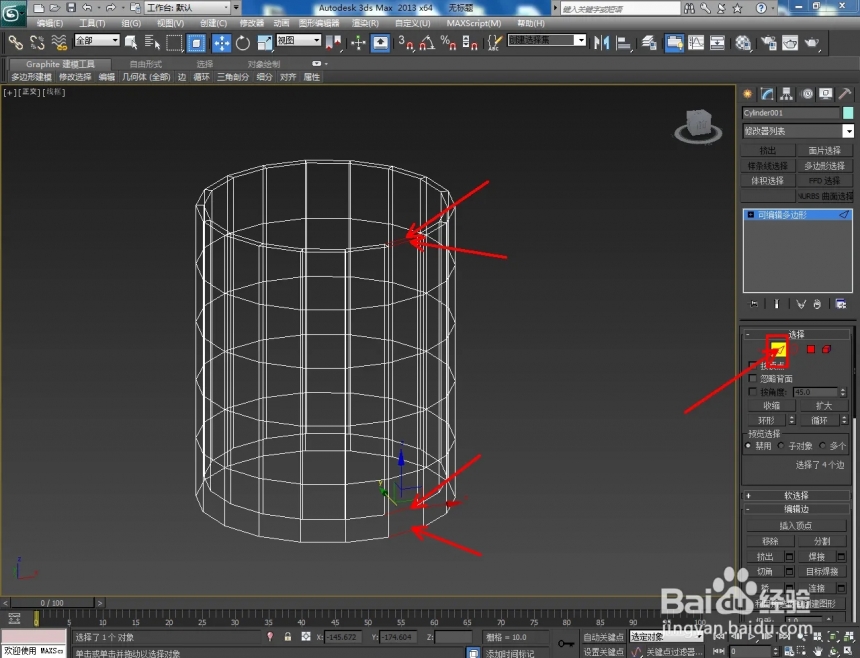Click the 扩大 grow selection button
The height and width of the screenshot is (658, 860).
824,406
